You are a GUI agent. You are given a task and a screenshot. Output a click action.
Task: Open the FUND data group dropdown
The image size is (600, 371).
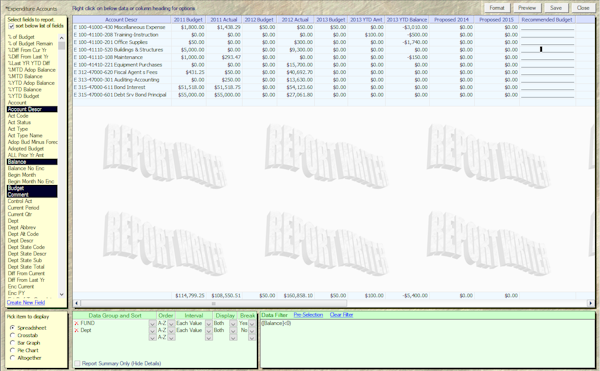click(152, 324)
